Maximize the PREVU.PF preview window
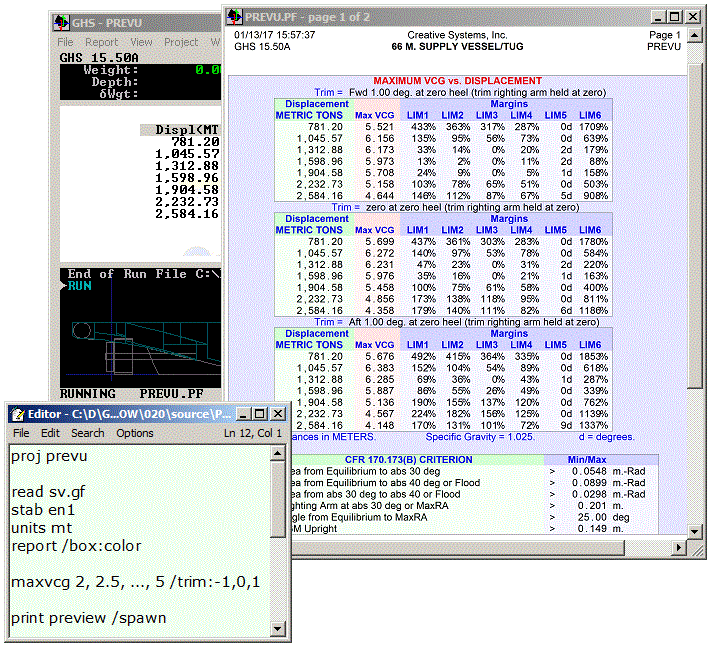 click(x=674, y=17)
